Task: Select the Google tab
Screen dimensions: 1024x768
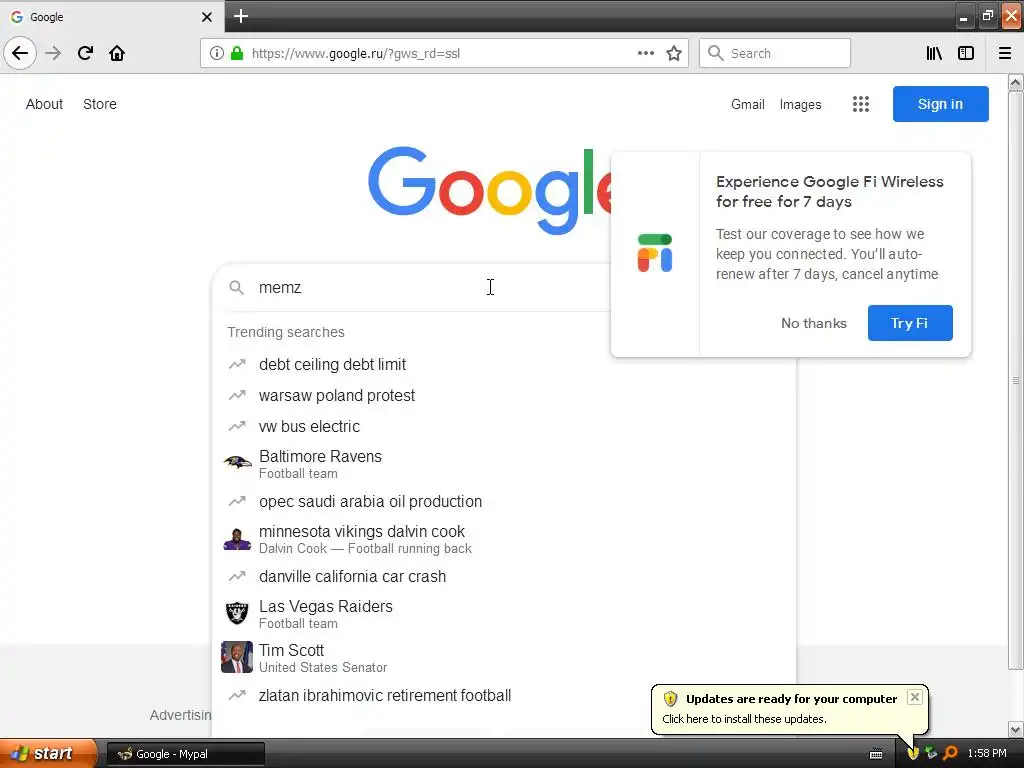Action: [111, 17]
